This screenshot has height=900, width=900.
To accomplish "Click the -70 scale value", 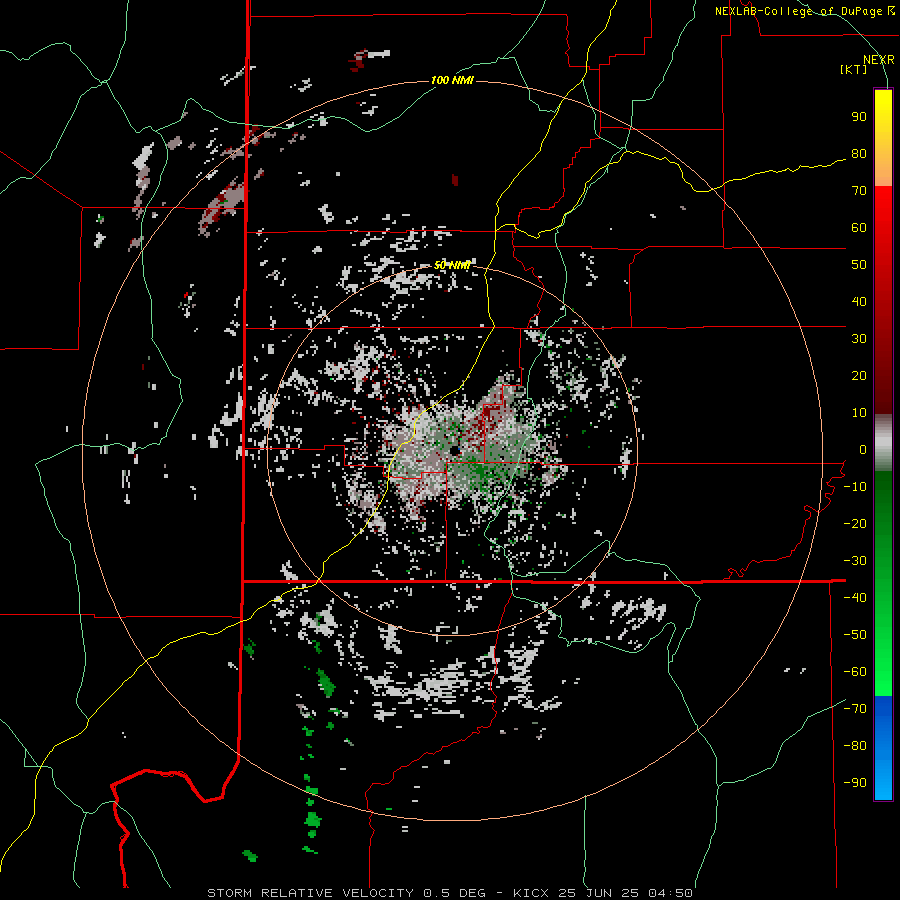I will (855, 709).
